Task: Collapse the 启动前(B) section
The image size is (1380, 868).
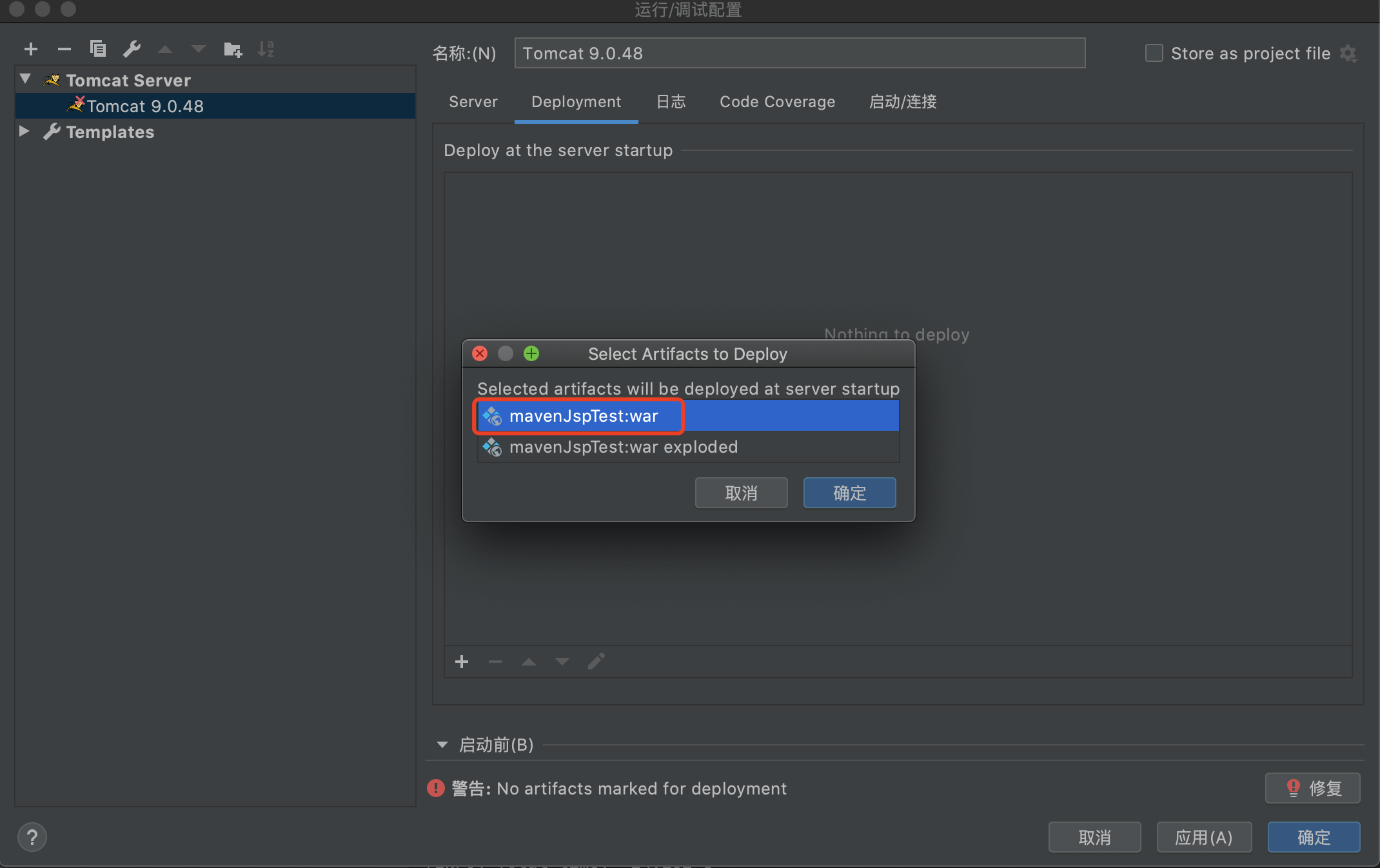Action: pyautogui.click(x=442, y=745)
